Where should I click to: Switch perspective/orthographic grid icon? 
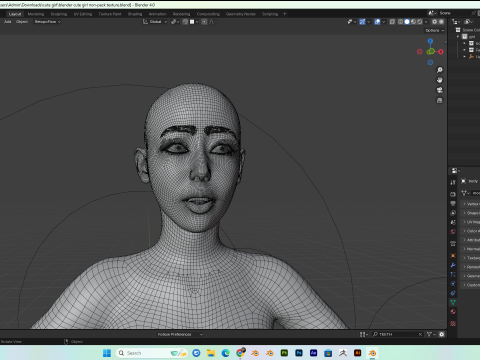[440, 100]
